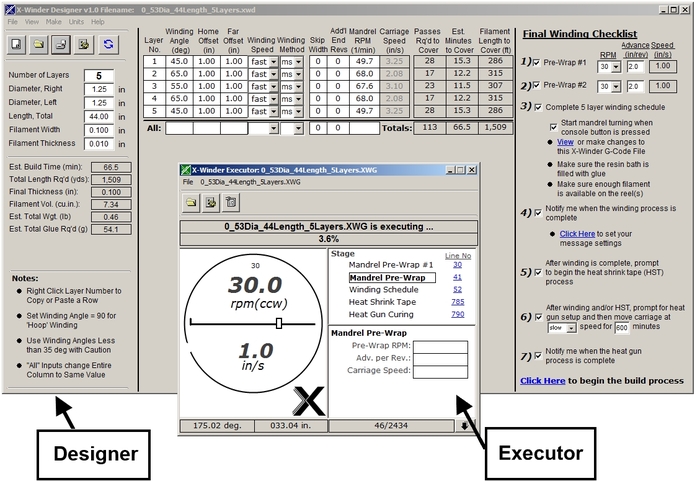Click the Length, Total input field
Viewport: 700px width, 481px height.
click(99, 117)
